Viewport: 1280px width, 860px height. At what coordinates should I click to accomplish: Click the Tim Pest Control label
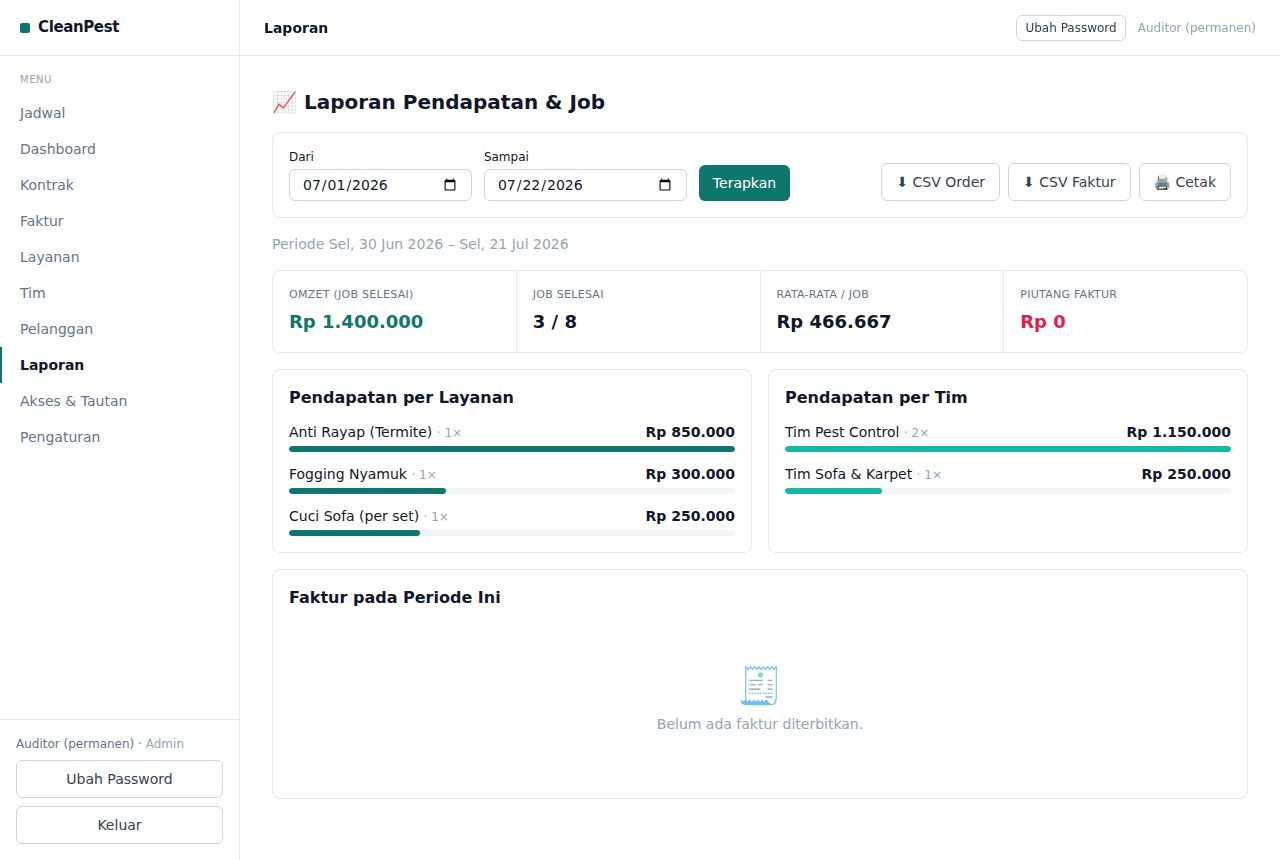click(843, 432)
